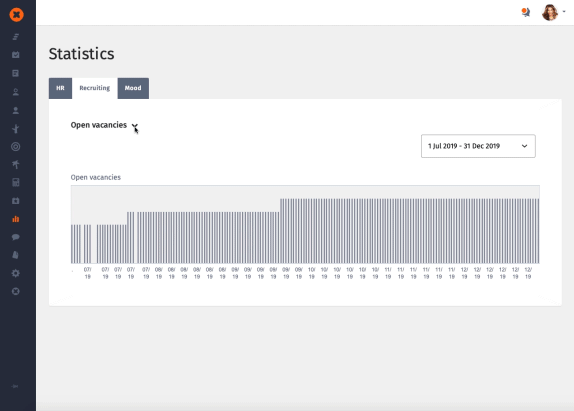Open the calendar check icon in sidebar
The height and width of the screenshot is (411, 574).
[15, 55]
